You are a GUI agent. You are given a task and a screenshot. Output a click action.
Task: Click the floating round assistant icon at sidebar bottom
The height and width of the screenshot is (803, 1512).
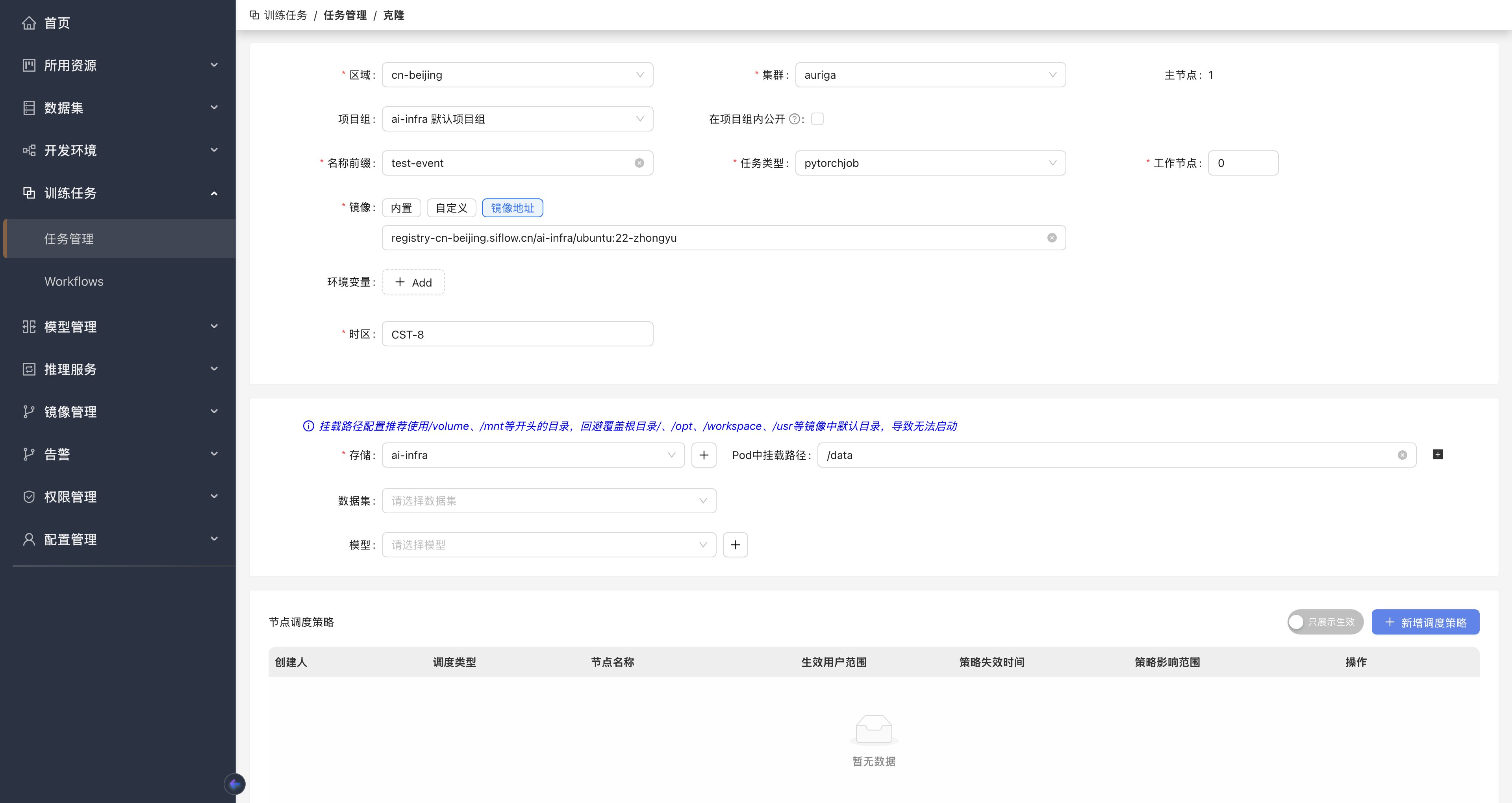click(x=235, y=784)
